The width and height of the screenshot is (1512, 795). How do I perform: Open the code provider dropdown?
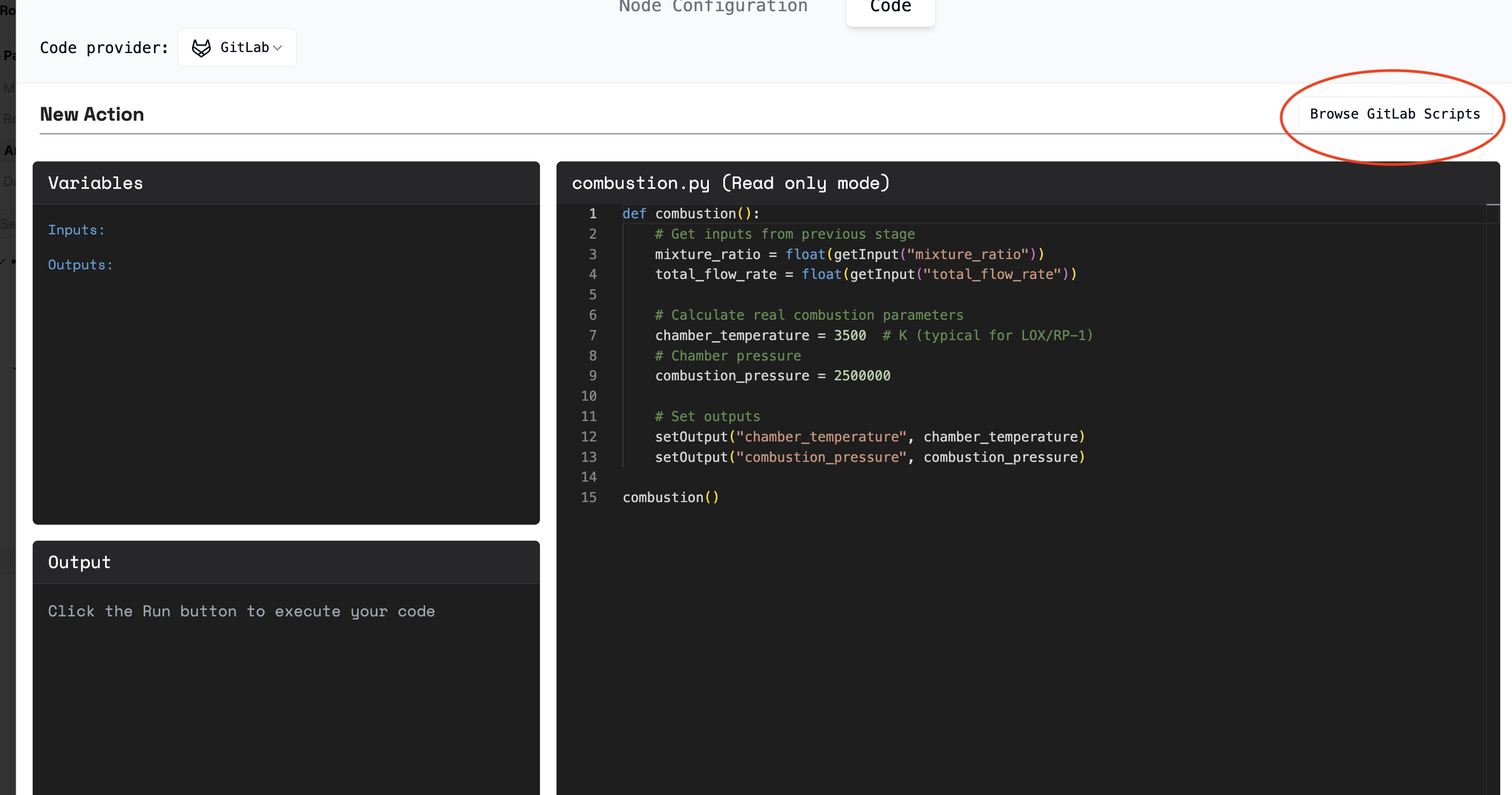pyautogui.click(x=237, y=48)
